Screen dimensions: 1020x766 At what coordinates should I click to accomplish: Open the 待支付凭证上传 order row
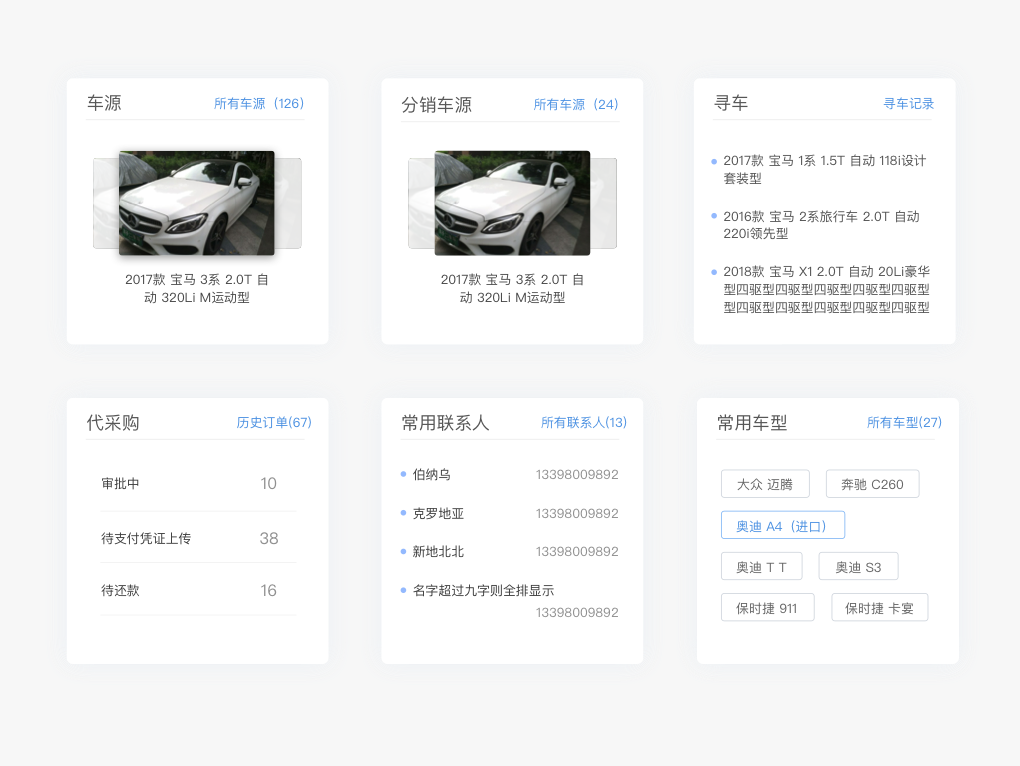(198, 538)
